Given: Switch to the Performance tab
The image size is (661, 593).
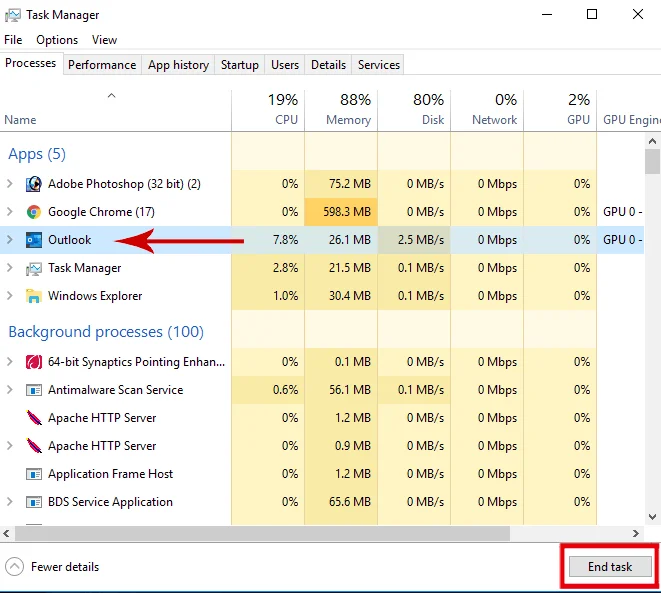Looking at the screenshot, I should 102,65.
